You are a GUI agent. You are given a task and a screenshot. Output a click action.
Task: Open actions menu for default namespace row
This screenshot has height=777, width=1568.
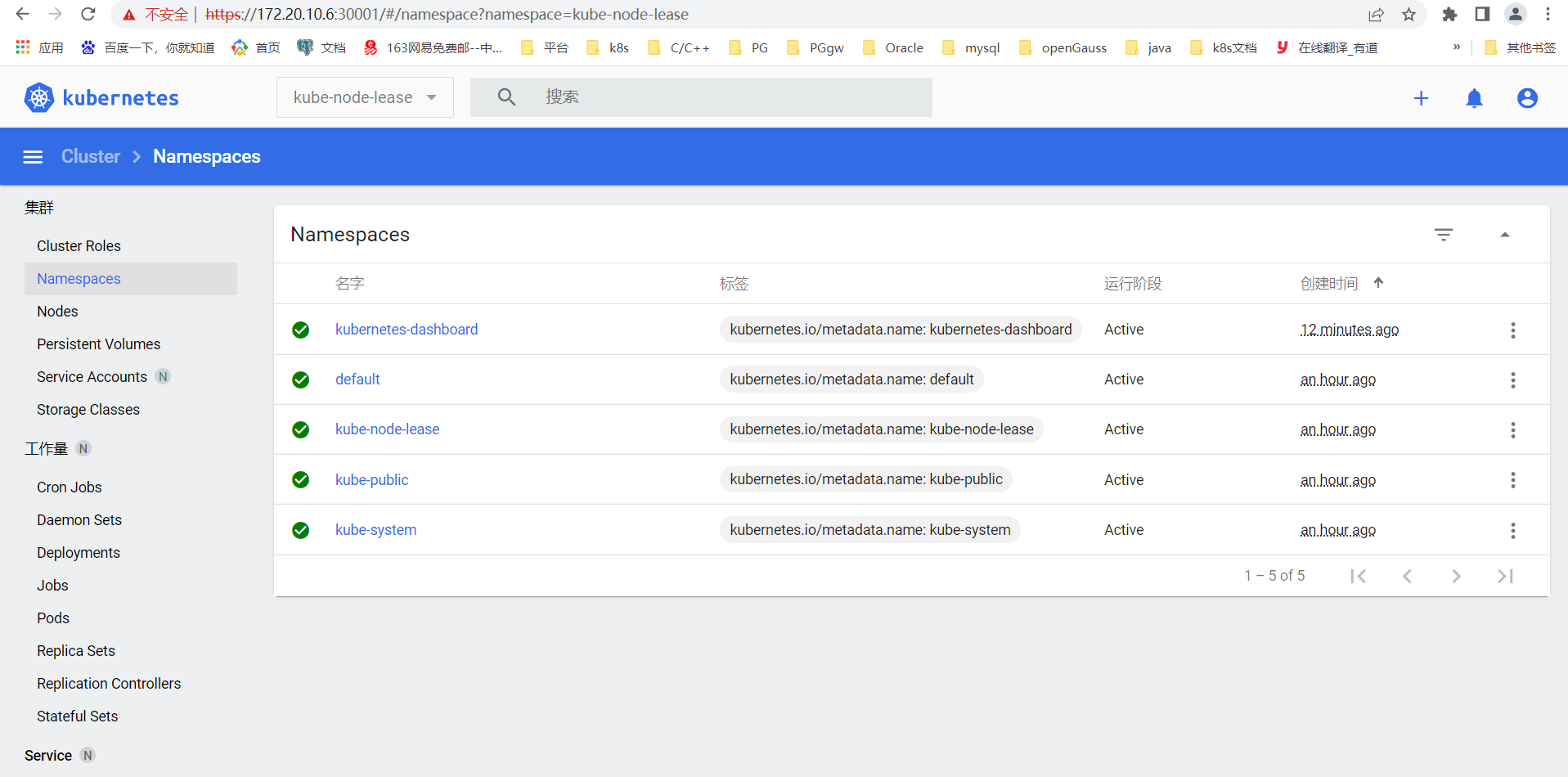1513,380
